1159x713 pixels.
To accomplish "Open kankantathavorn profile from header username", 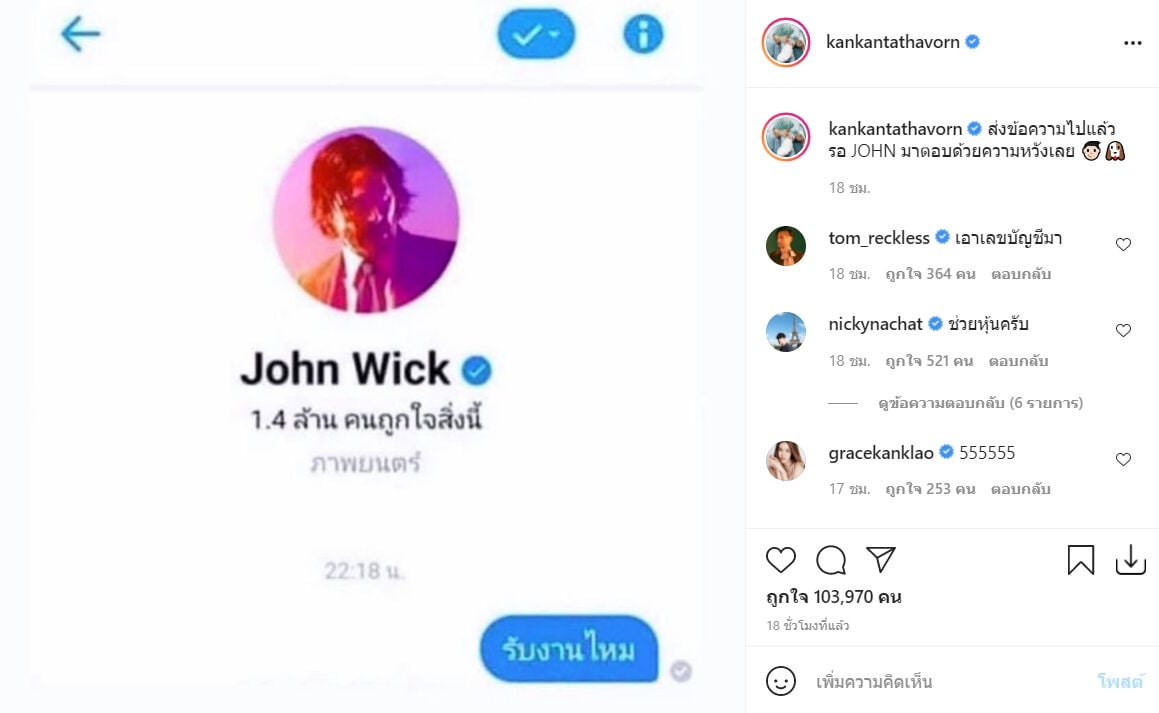I will (x=893, y=42).
